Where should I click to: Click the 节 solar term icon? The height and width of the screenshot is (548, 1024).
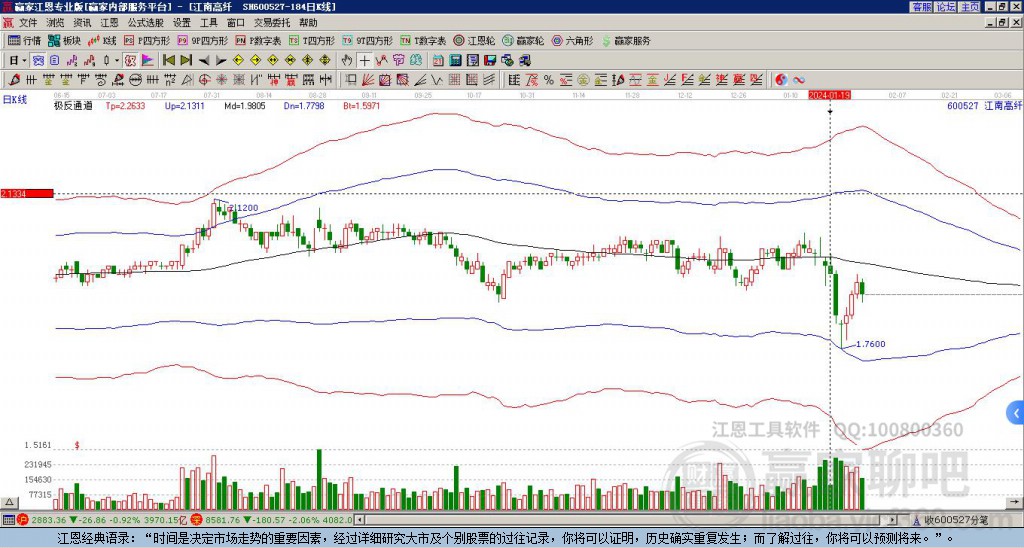(x=398, y=60)
